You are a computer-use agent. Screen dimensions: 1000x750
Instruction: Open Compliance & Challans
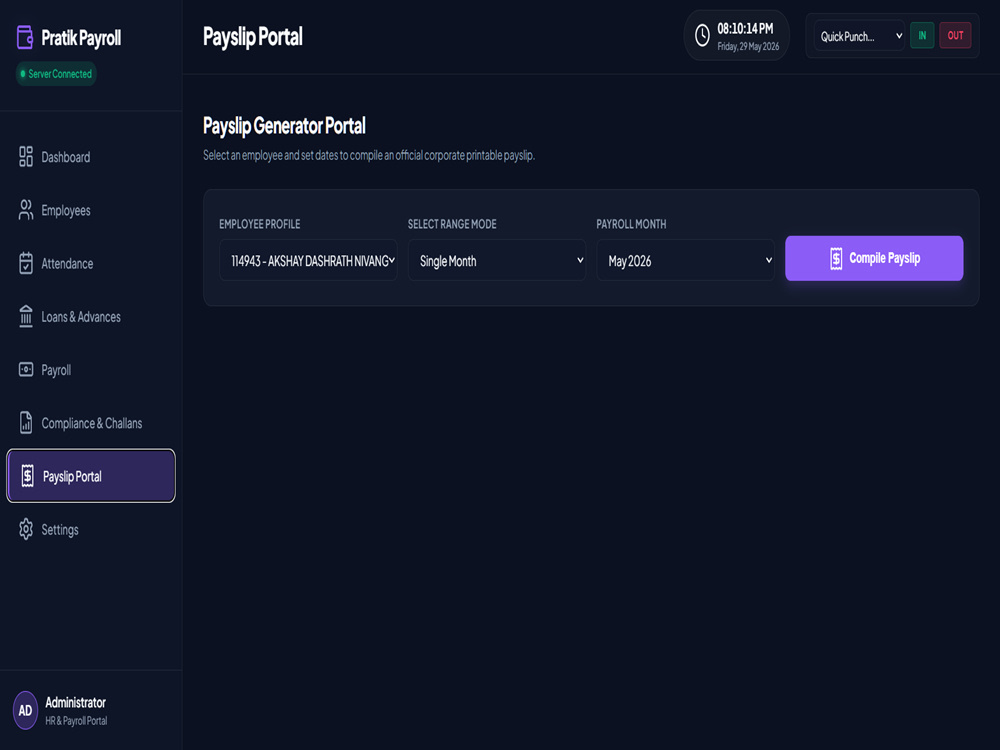pos(91,423)
